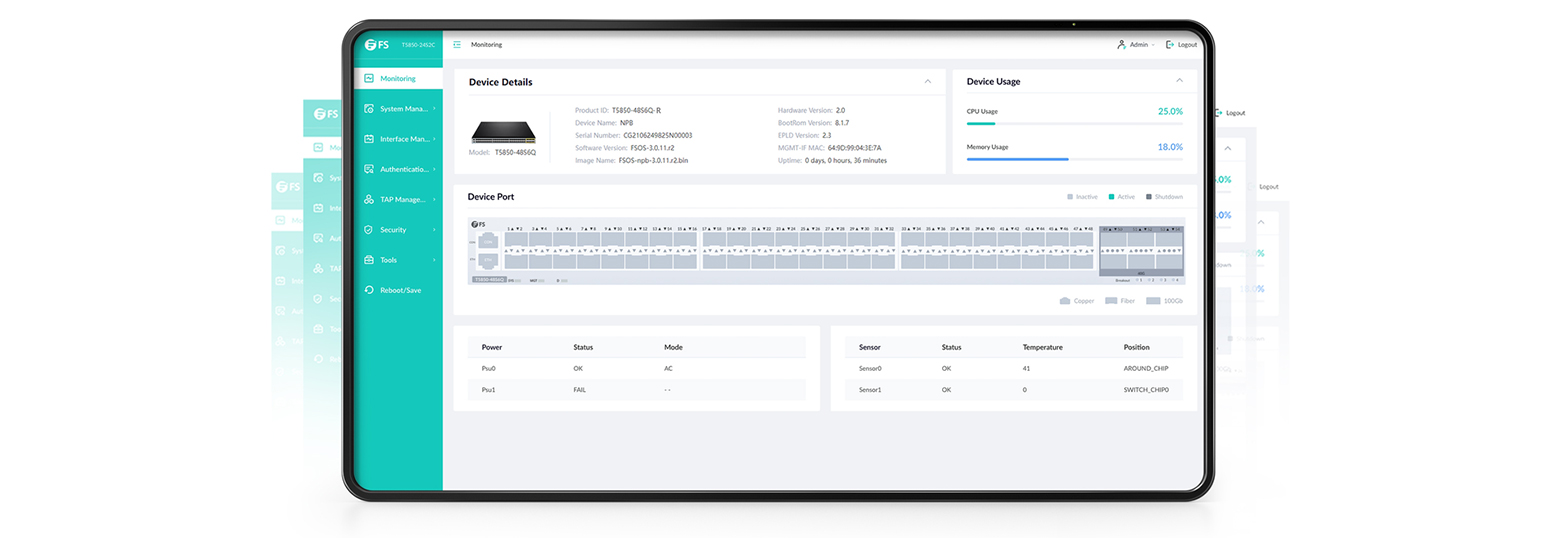Click the CPU Usage progress bar
Viewport: 1560px width, 557px height.
(x=1075, y=124)
